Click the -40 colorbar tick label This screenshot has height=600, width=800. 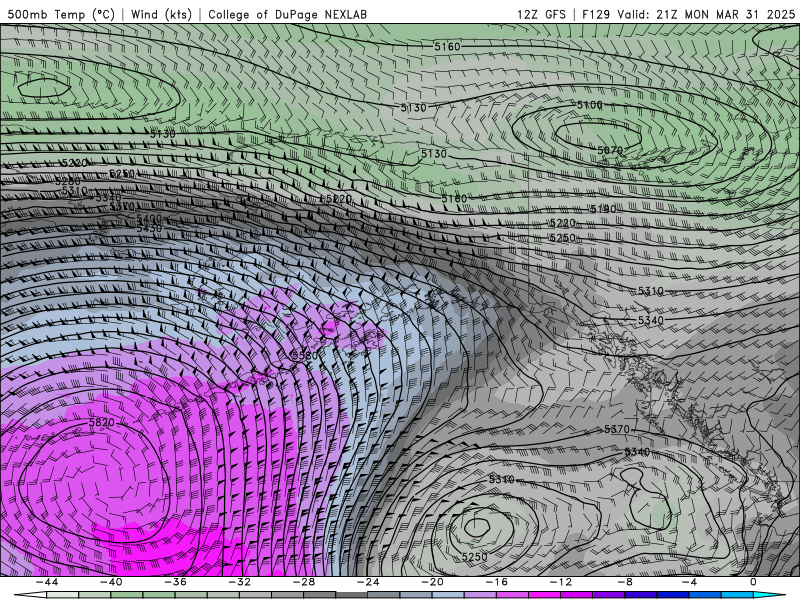point(111,582)
